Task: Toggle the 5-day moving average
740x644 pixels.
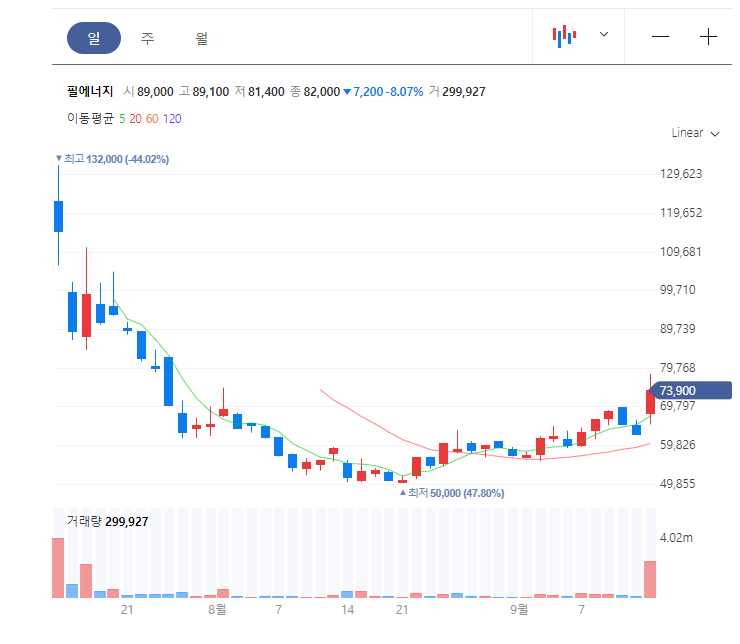Action: (122, 118)
